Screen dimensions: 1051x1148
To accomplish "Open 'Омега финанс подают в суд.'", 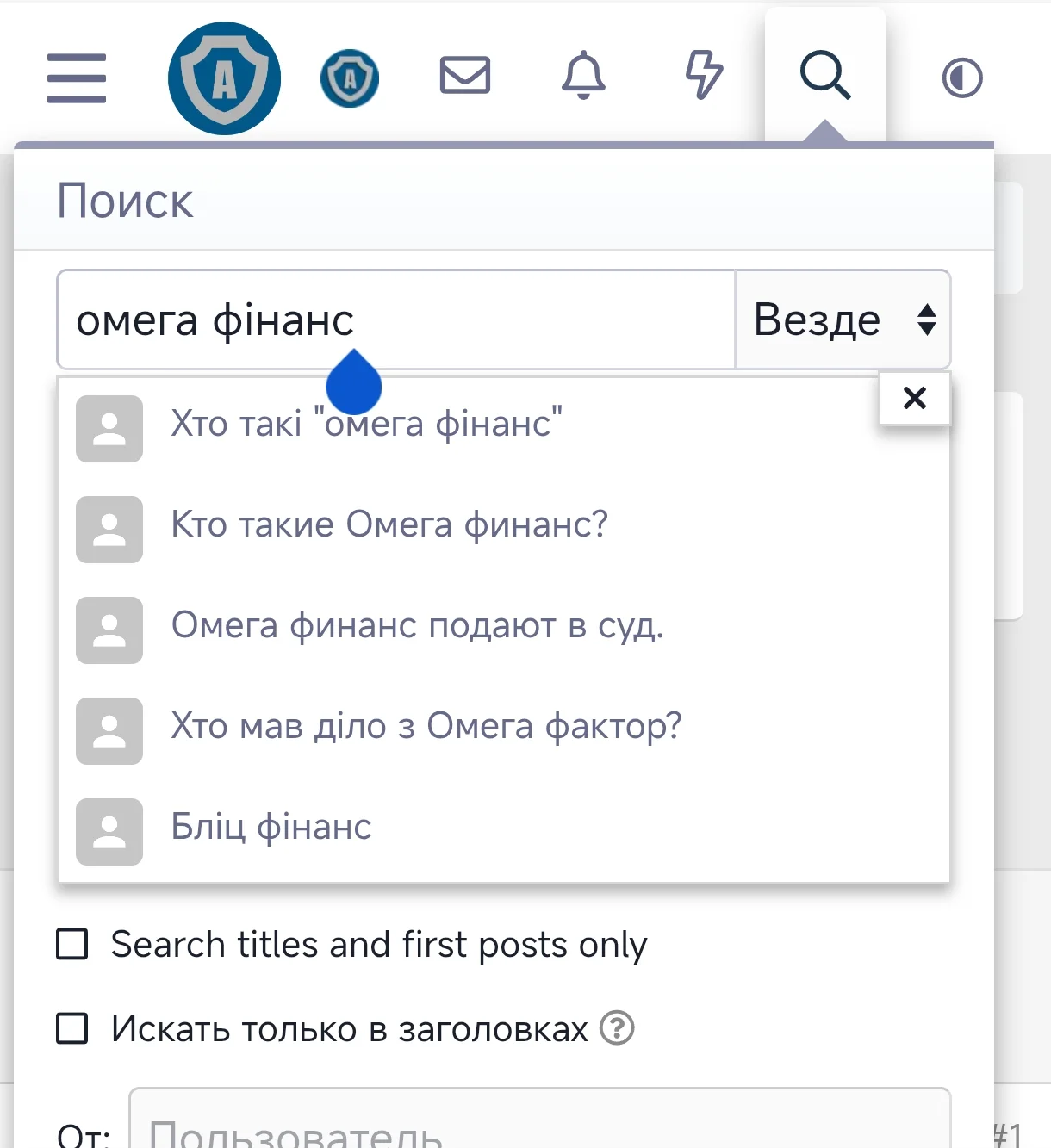I will (418, 626).
